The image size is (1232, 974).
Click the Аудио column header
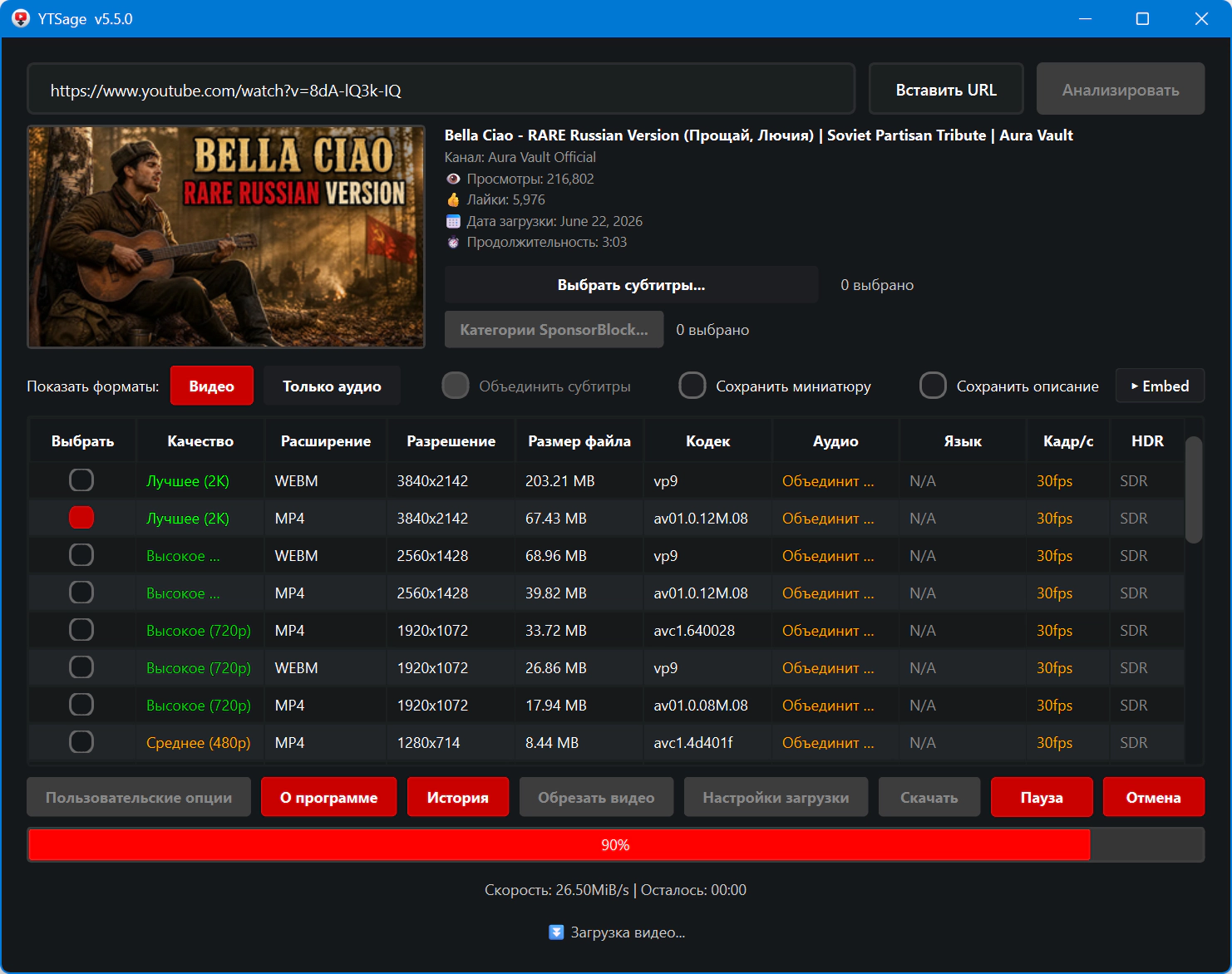pyautogui.click(x=835, y=441)
